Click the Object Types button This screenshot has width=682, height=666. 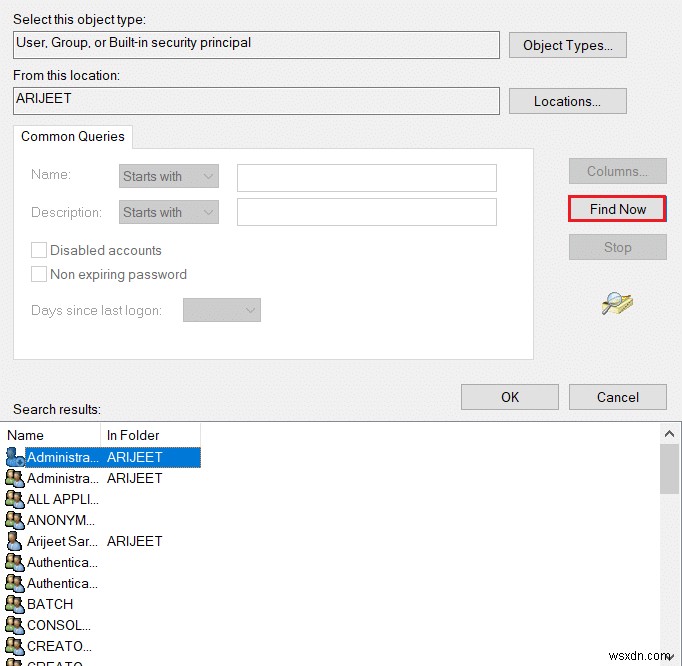point(568,45)
